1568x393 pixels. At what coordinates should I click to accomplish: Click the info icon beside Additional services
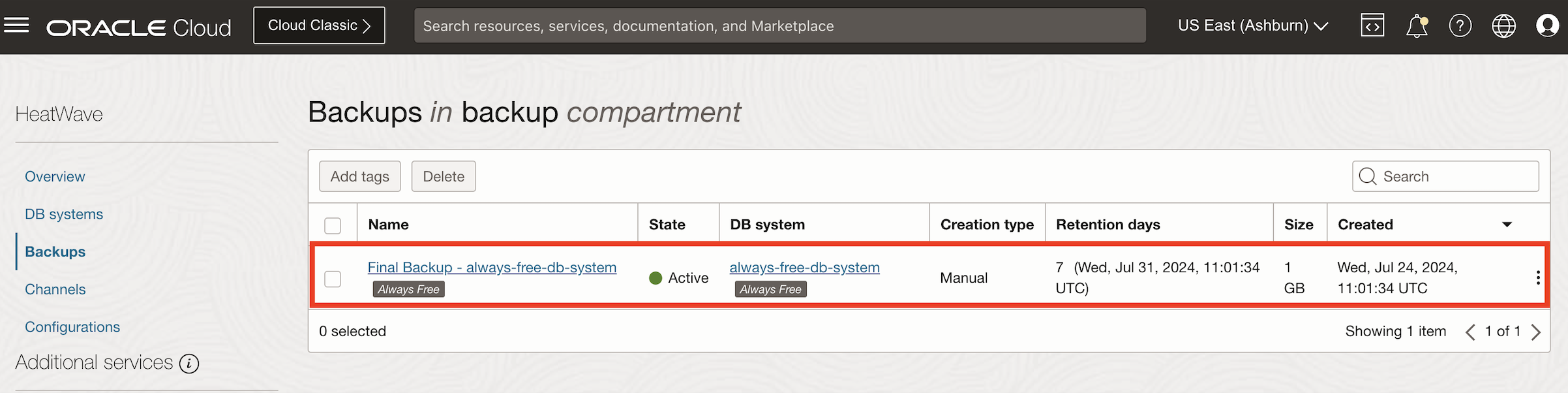[x=189, y=364]
